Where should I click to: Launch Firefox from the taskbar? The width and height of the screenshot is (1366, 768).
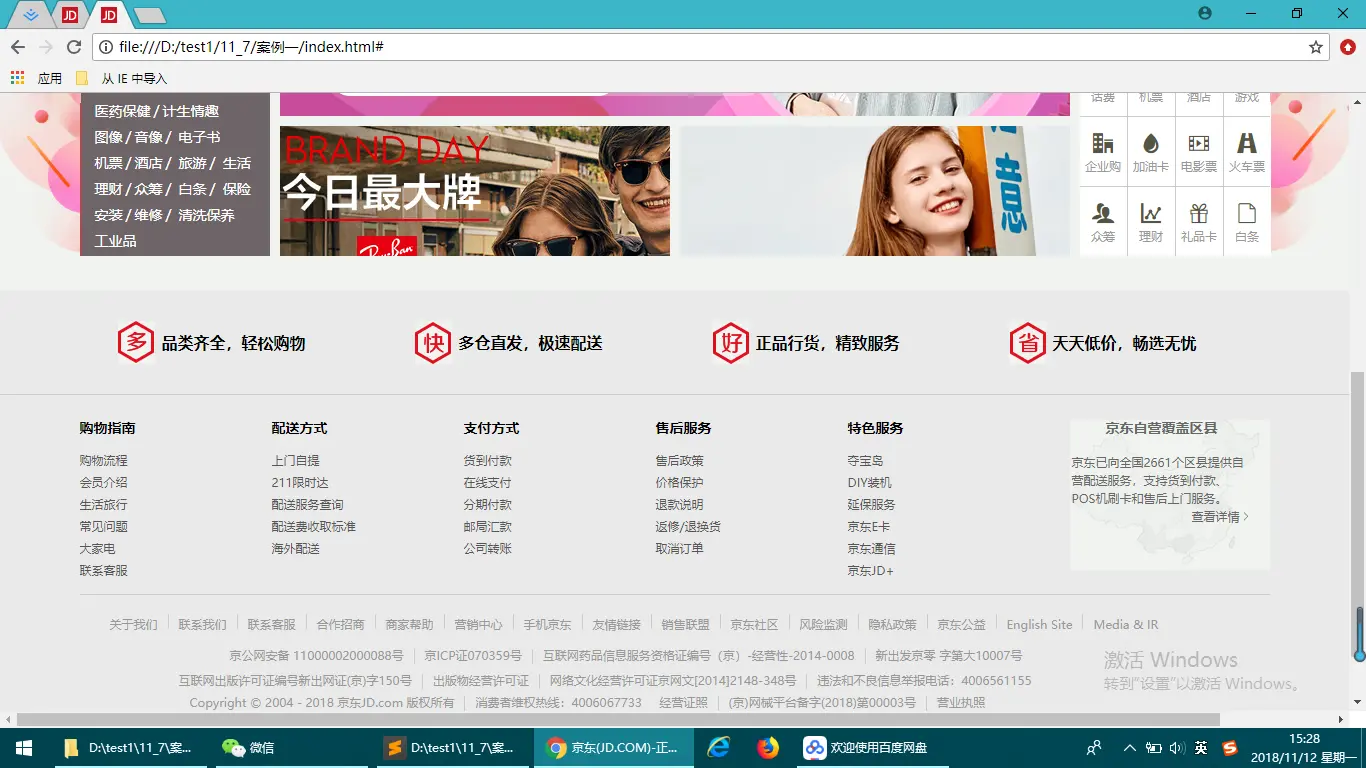767,747
